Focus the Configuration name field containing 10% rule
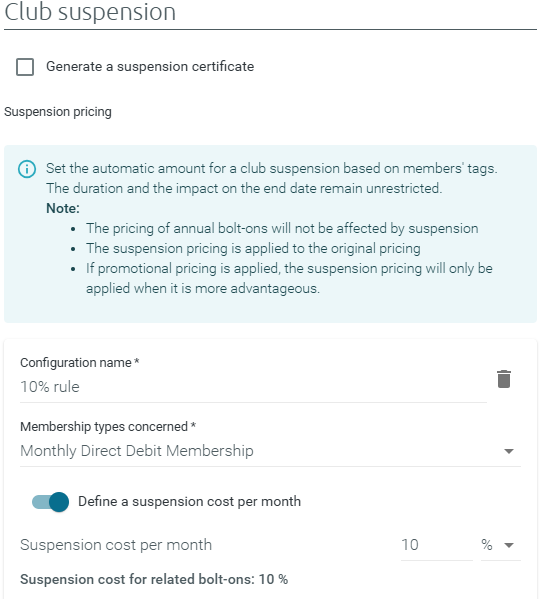The image size is (547, 599). pyautogui.click(x=253, y=387)
